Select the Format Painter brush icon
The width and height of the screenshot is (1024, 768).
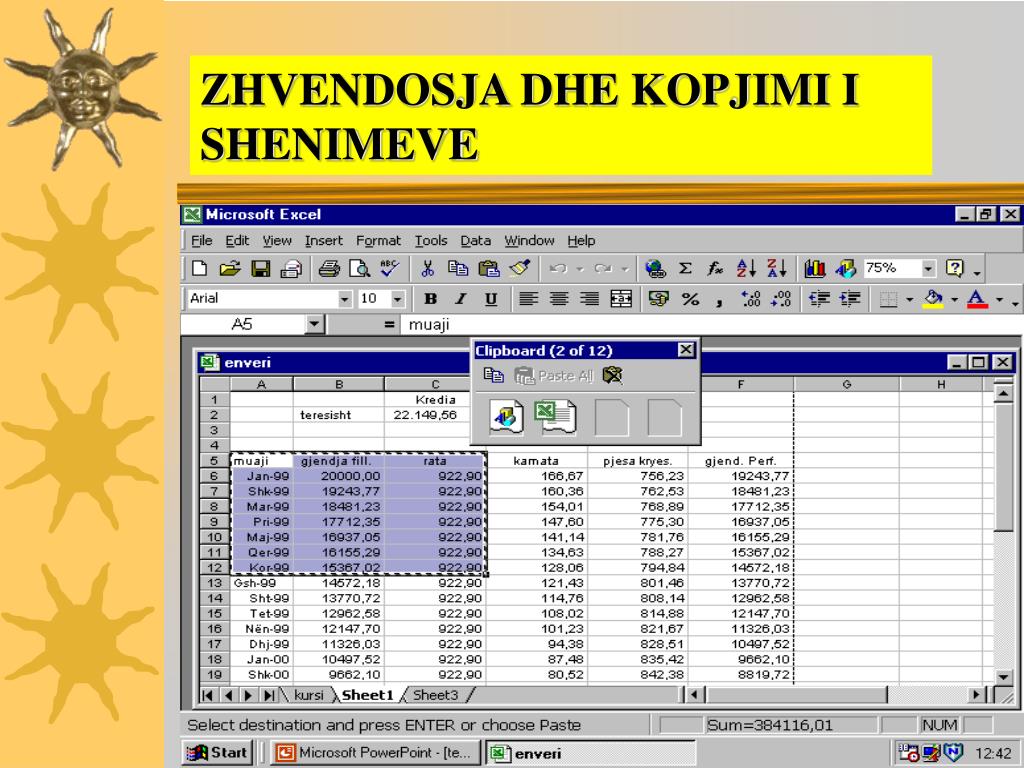pos(520,268)
